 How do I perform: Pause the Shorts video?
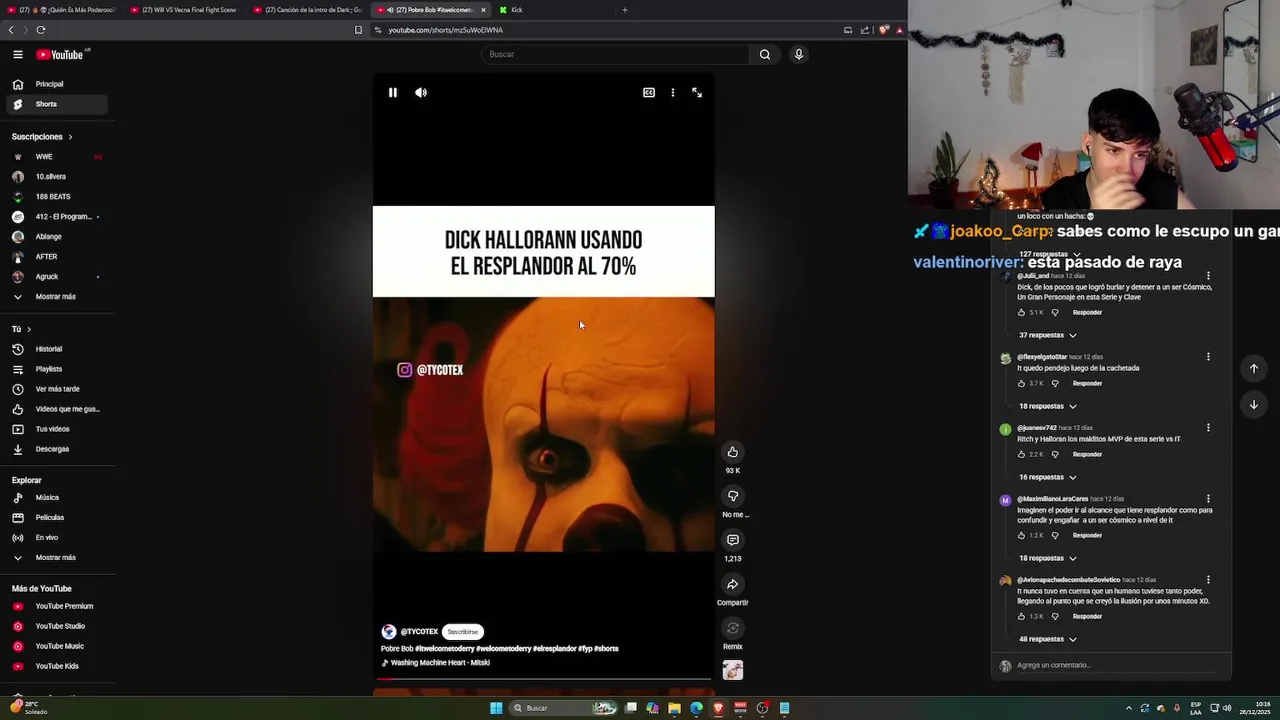pos(393,92)
